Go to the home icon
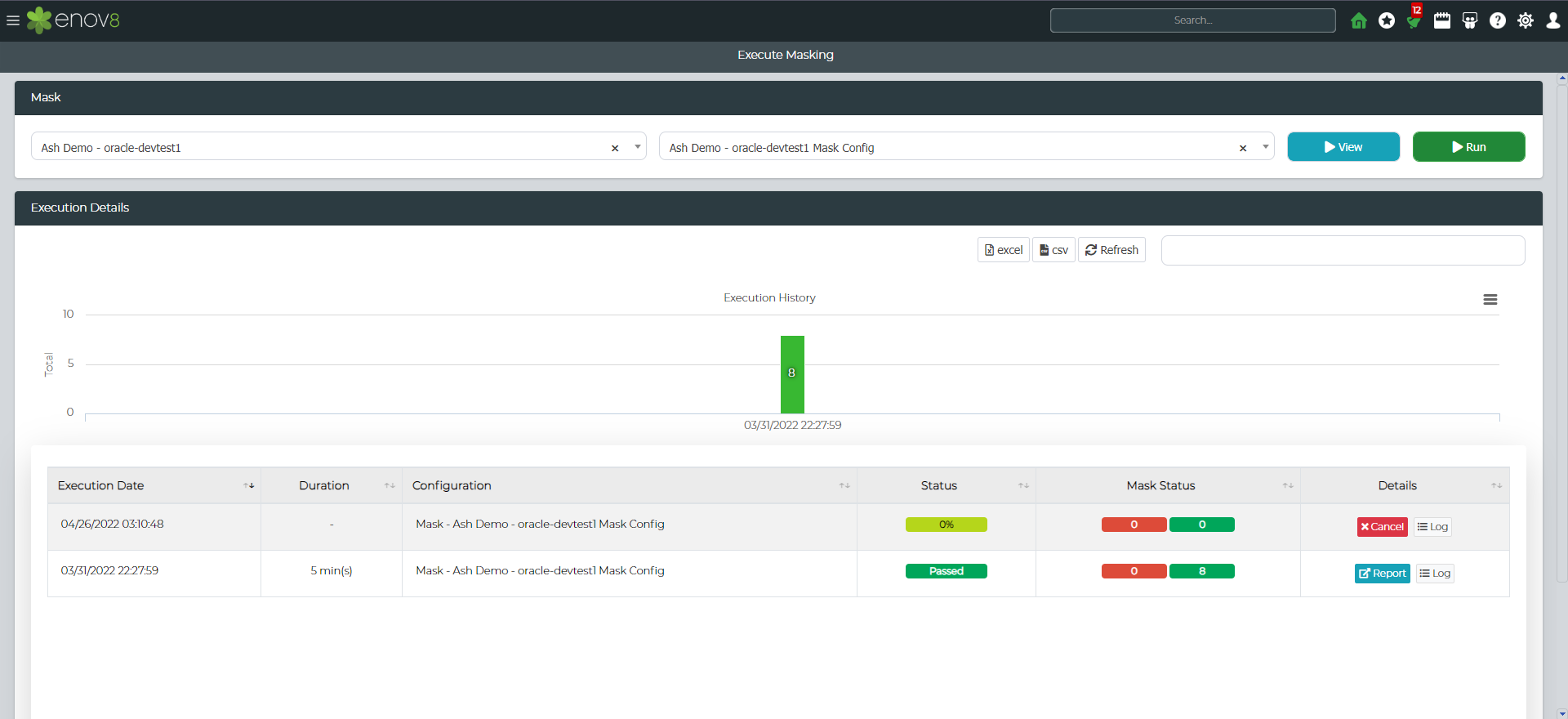Image resolution: width=1568 pixels, height=719 pixels. [1359, 20]
